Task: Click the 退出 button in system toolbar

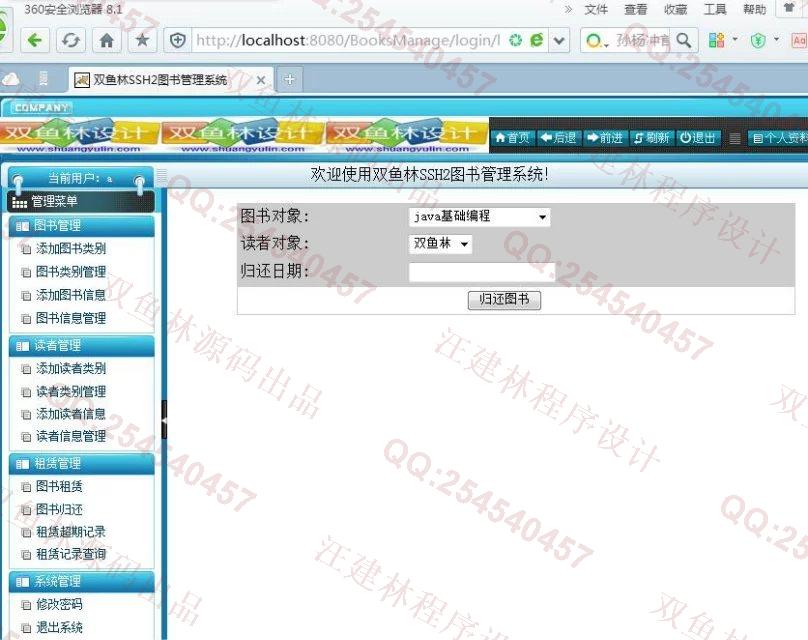Action: (698, 138)
